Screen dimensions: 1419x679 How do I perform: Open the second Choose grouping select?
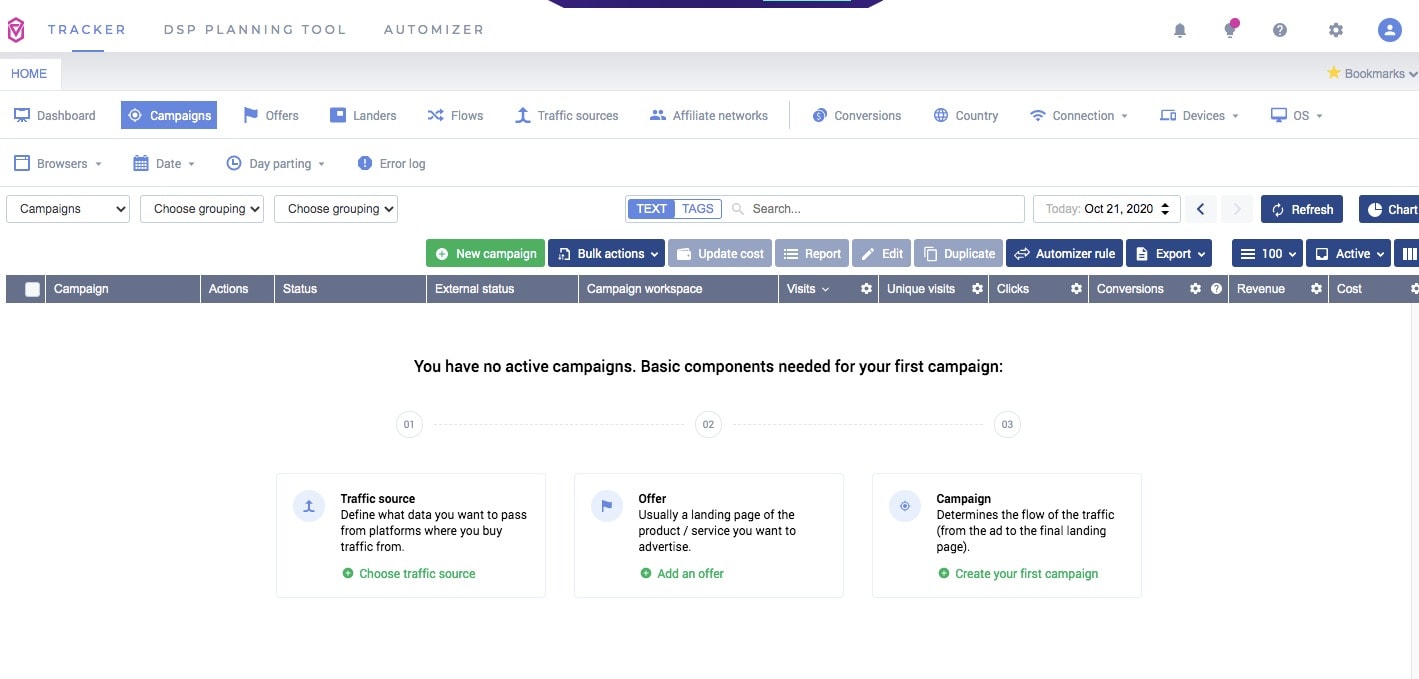point(336,209)
